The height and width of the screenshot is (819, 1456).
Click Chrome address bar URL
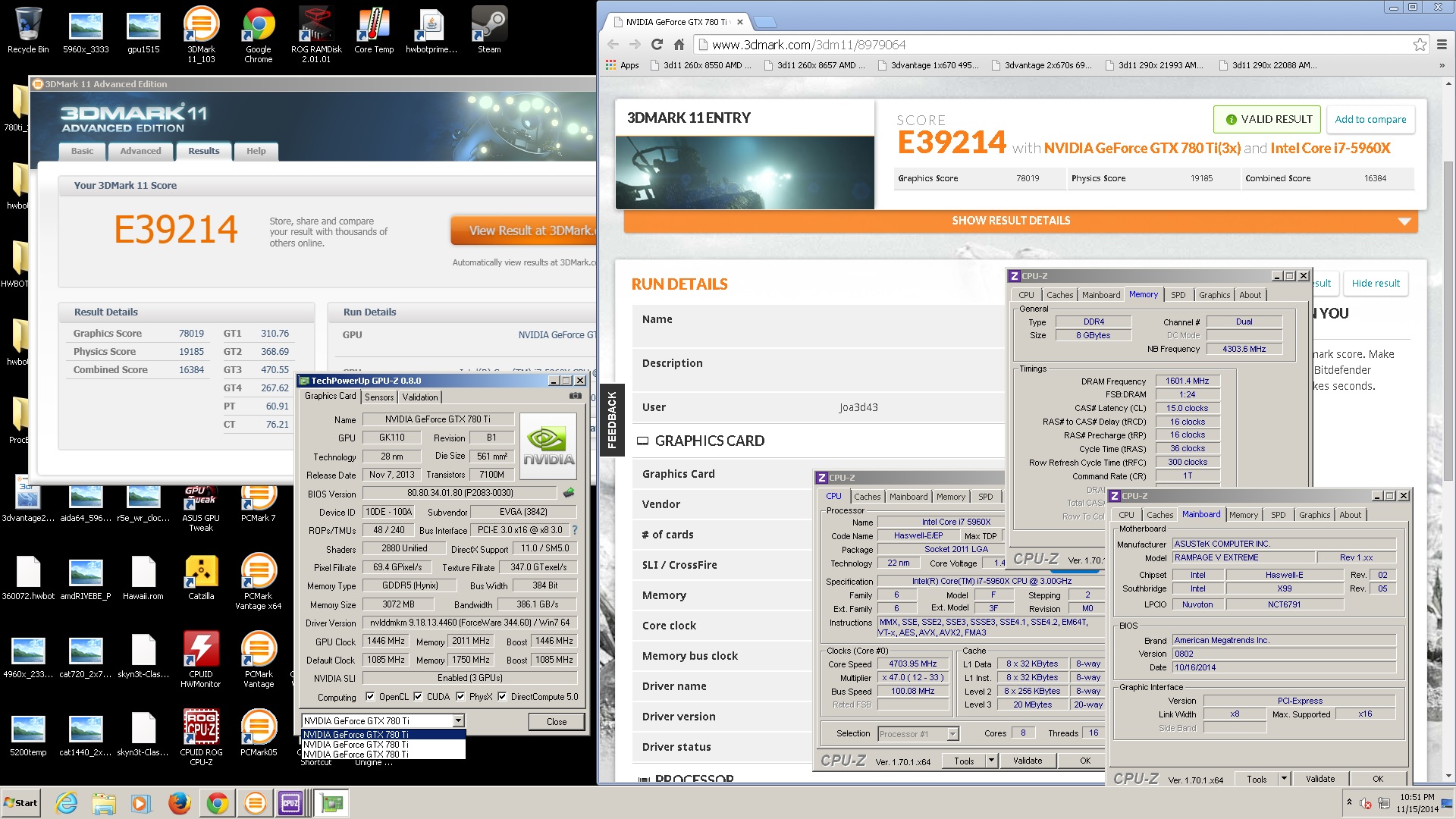pos(809,45)
